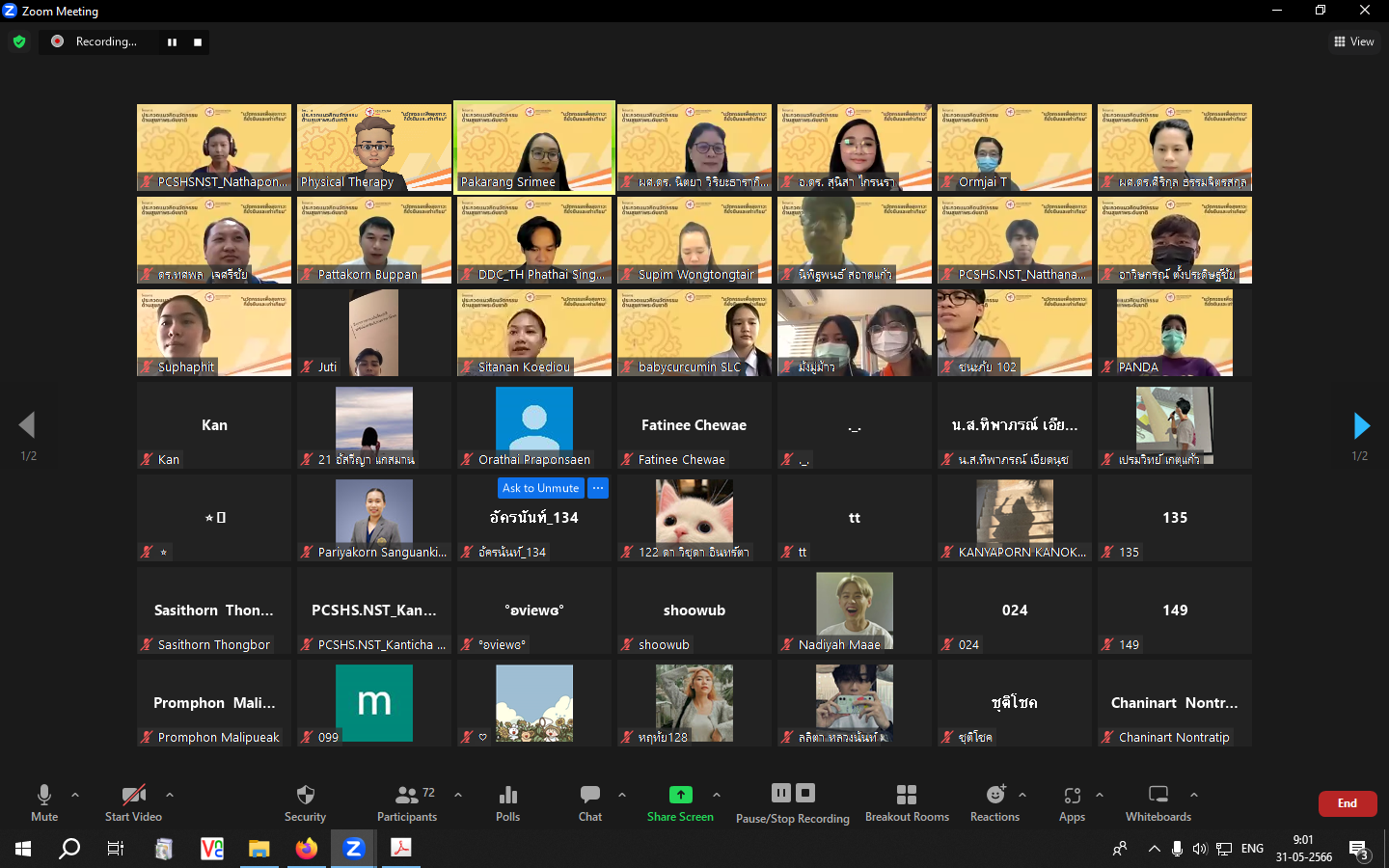Open the Chat panel
1389x868 pixels.
click(590, 802)
